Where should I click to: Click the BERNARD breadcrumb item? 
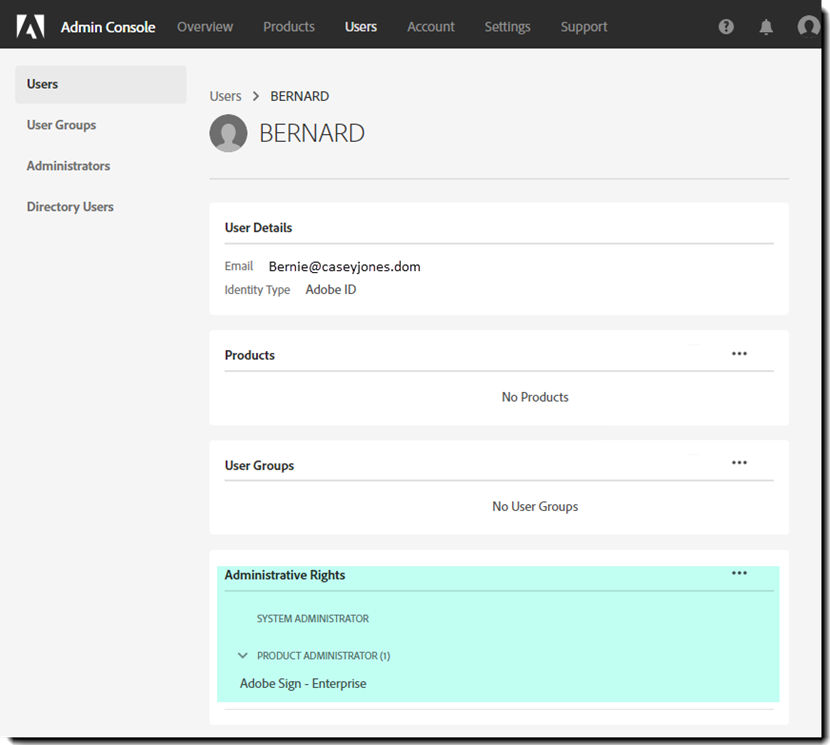pos(300,96)
